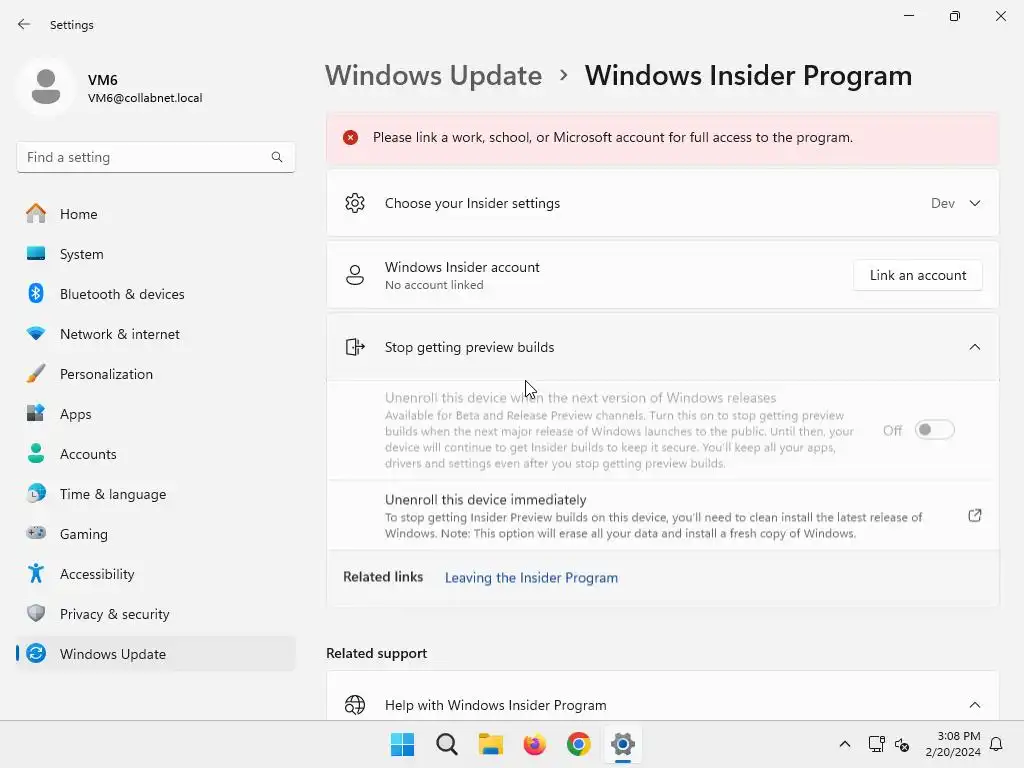Click the Time & language globe clock icon
1024x768 pixels.
(x=36, y=493)
